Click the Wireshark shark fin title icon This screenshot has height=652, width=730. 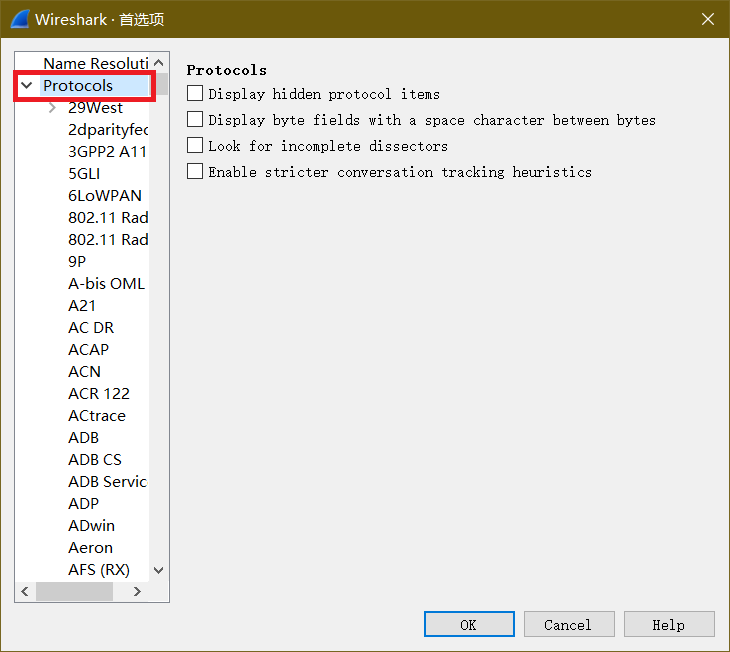click(x=19, y=19)
